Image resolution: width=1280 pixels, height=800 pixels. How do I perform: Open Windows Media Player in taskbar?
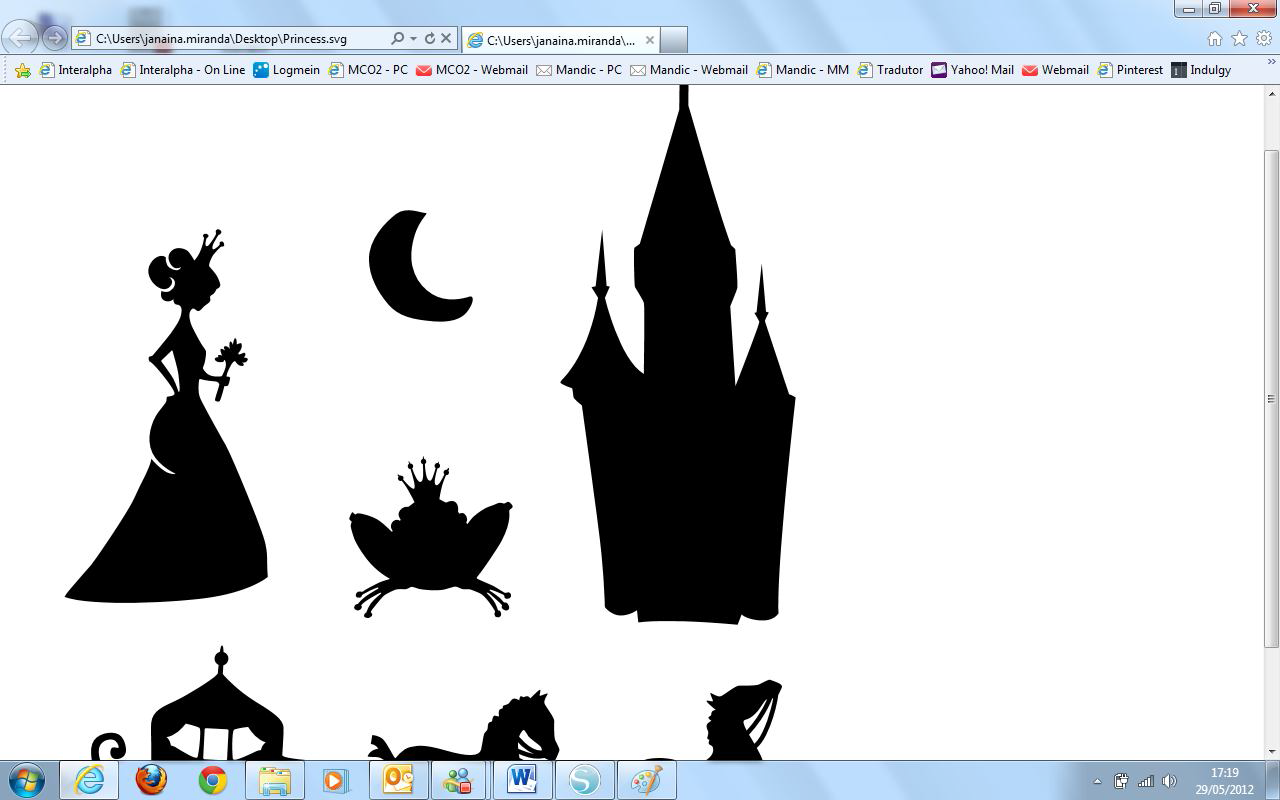click(334, 780)
